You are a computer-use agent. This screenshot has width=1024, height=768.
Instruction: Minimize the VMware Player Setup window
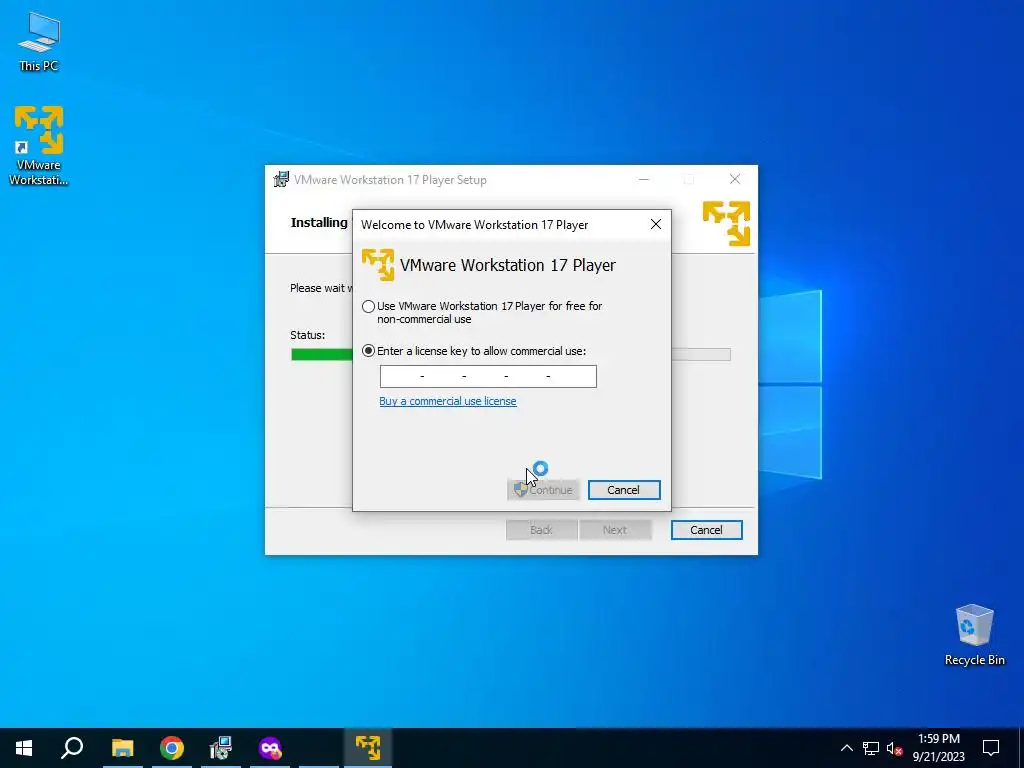coord(644,179)
